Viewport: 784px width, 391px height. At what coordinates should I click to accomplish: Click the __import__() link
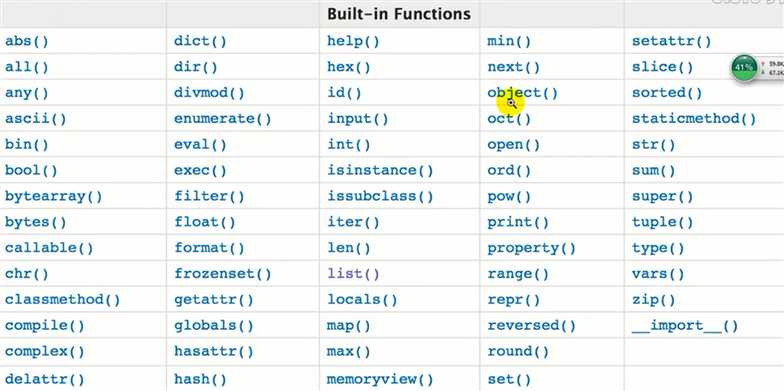(x=684, y=326)
